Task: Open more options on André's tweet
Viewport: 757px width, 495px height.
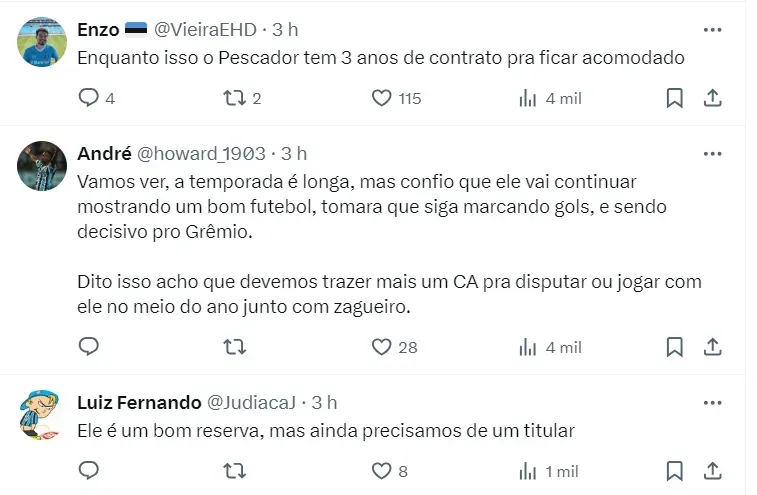Action: coord(712,154)
